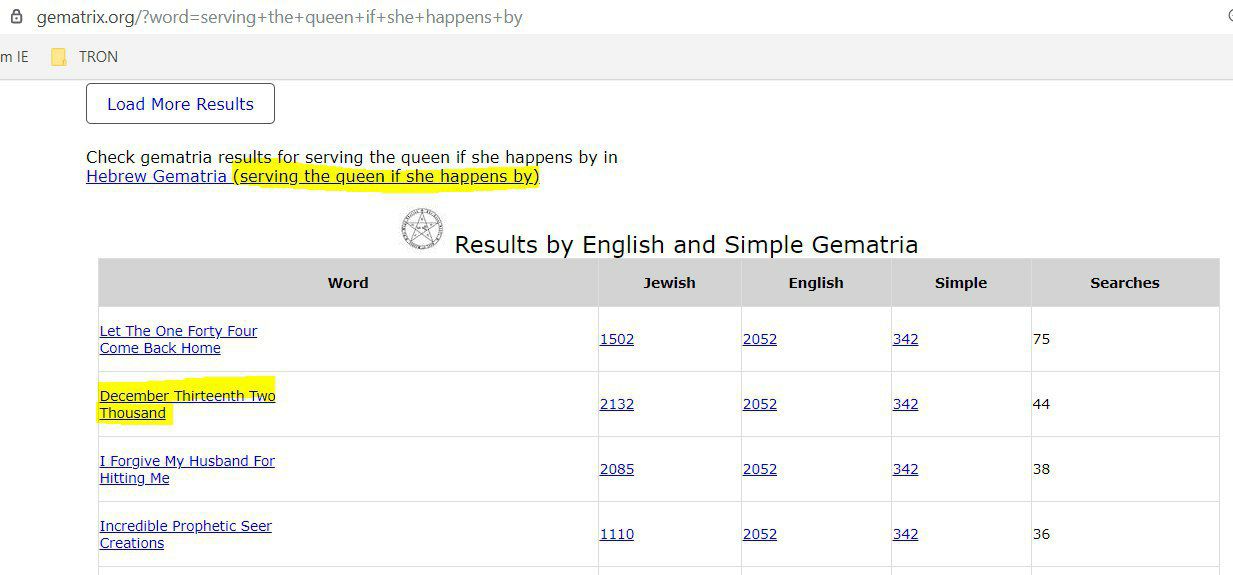
Task: Click searches count 44
Action: [1041, 404]
